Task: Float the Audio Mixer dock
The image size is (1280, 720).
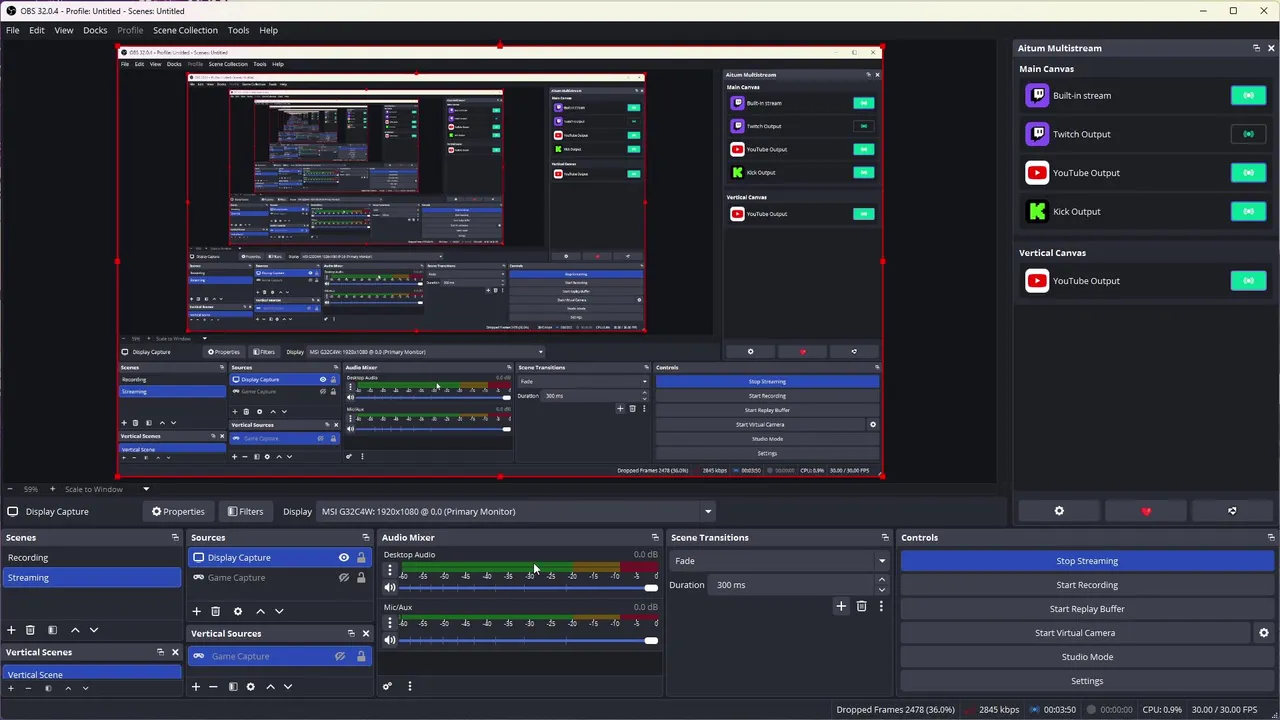Action: pyautogui.click(x=655, y=538)
